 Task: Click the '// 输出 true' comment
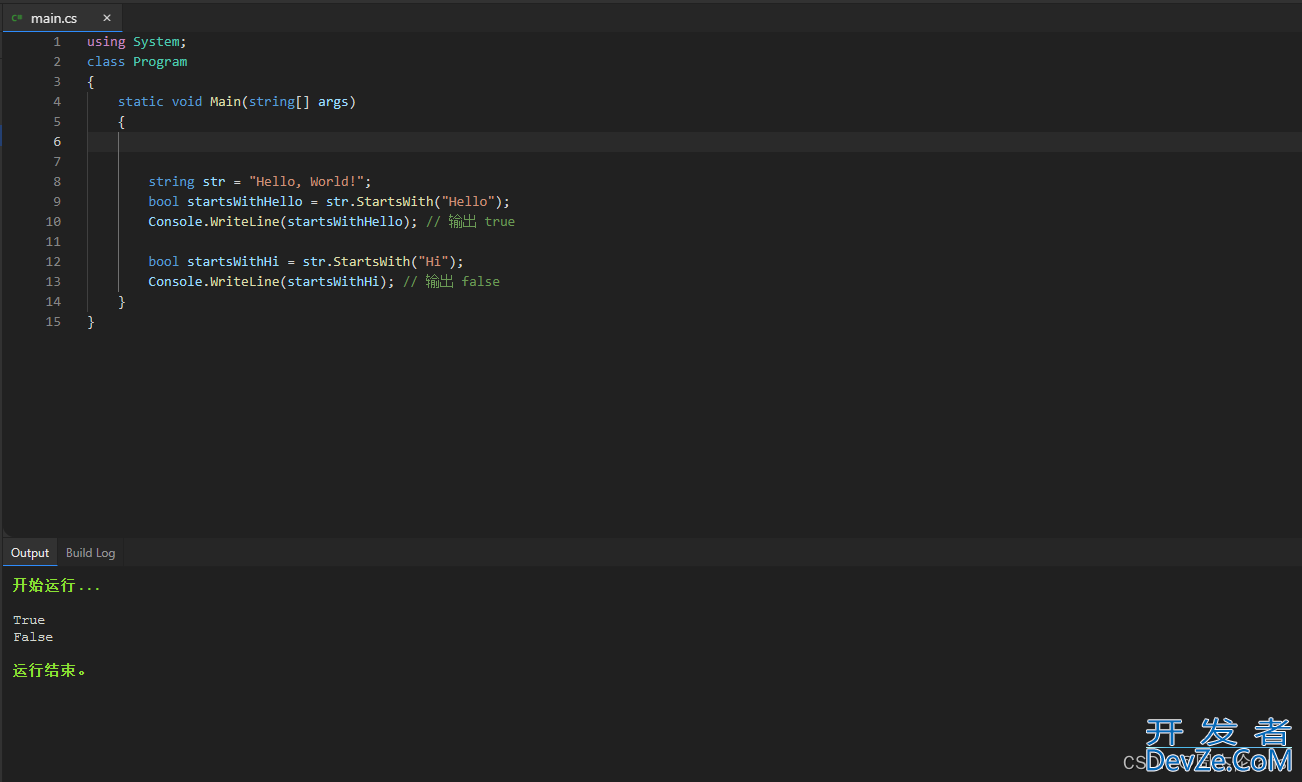click(x=470, y=222)
